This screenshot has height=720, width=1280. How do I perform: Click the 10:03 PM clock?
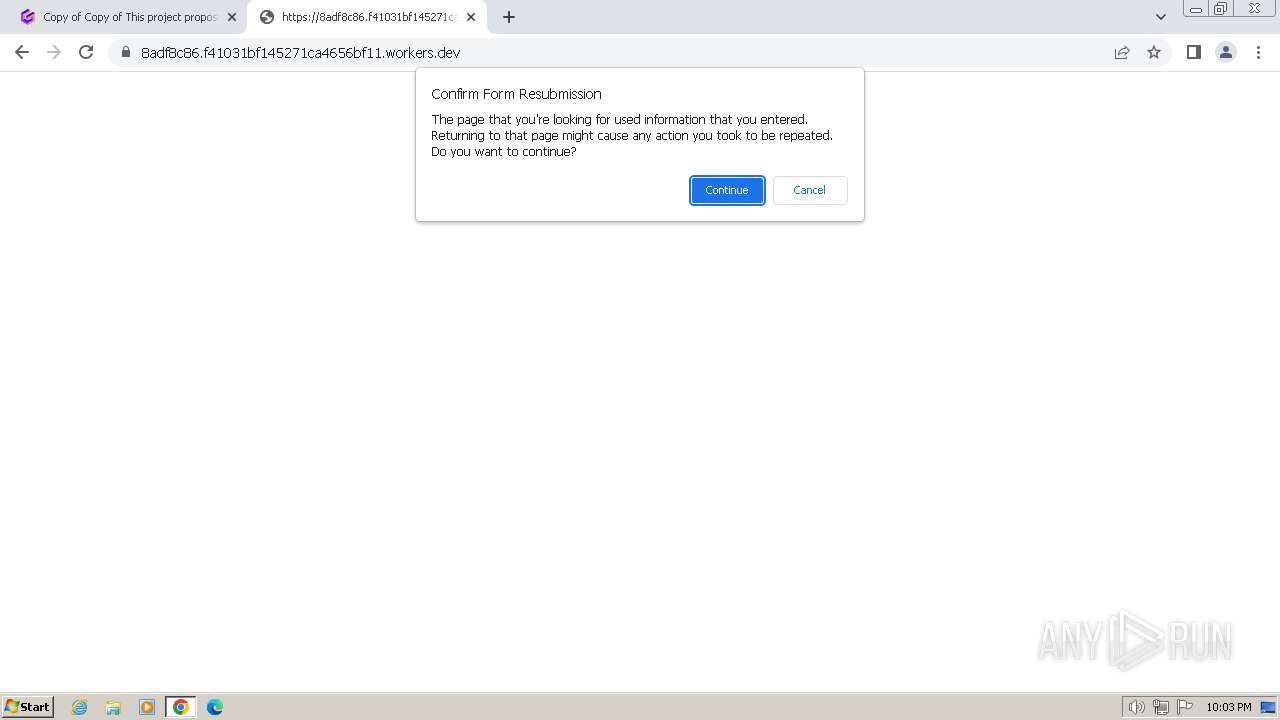[1228, 707]
